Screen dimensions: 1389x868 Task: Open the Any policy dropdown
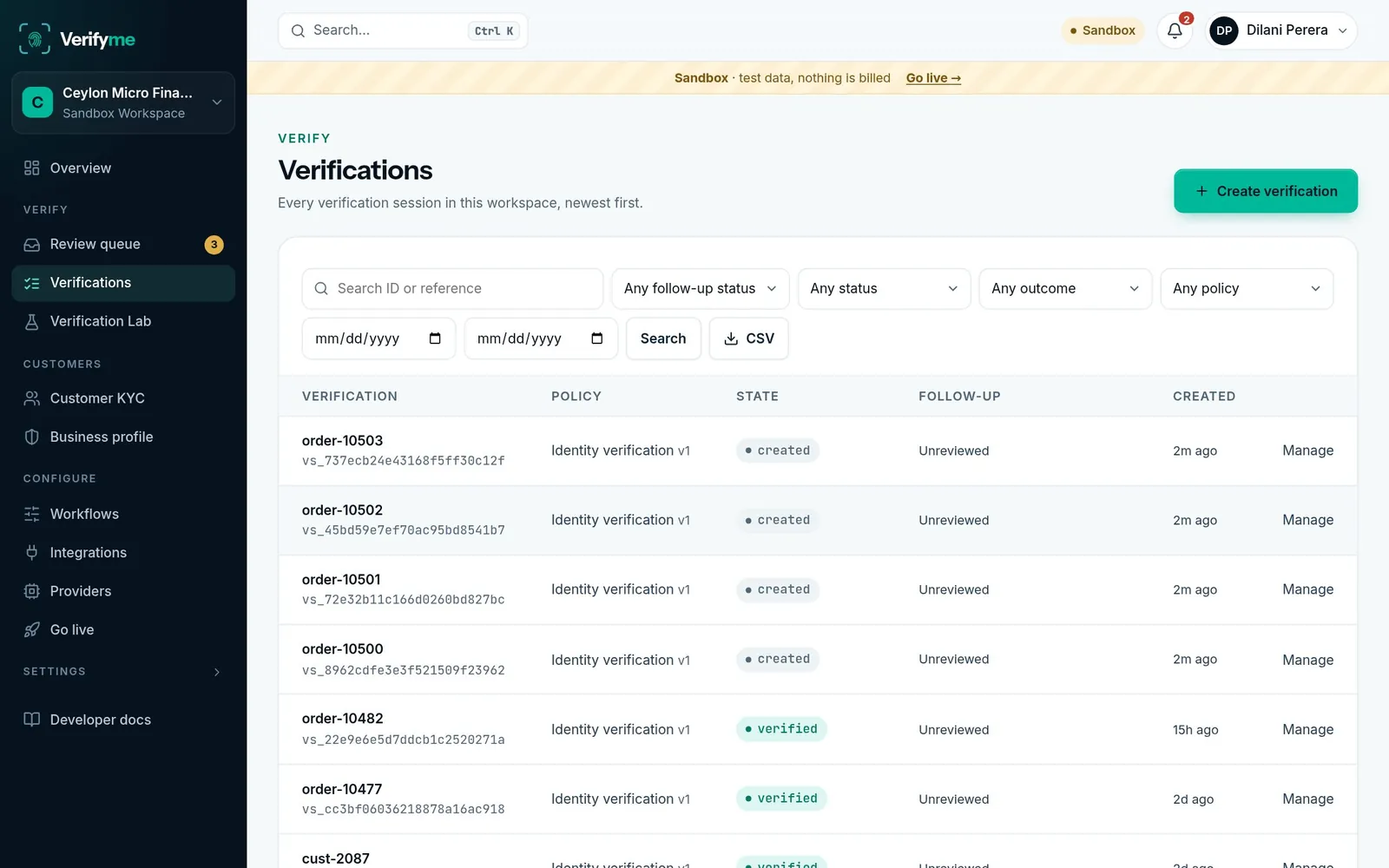pyautogui.click(x=1247, y=288)
